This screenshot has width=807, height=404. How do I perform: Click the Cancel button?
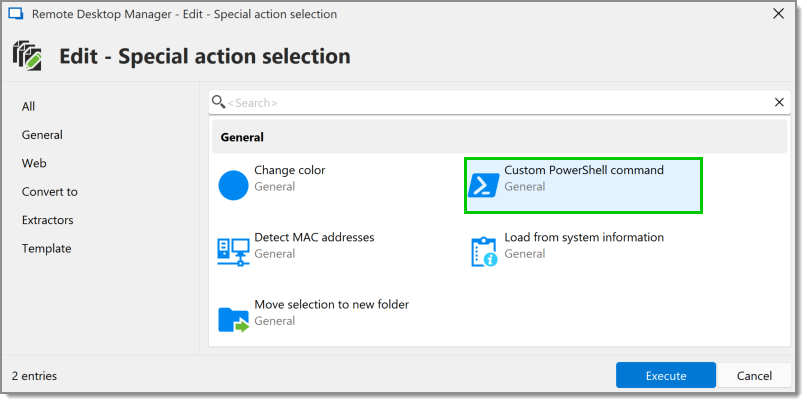point(754,375)
